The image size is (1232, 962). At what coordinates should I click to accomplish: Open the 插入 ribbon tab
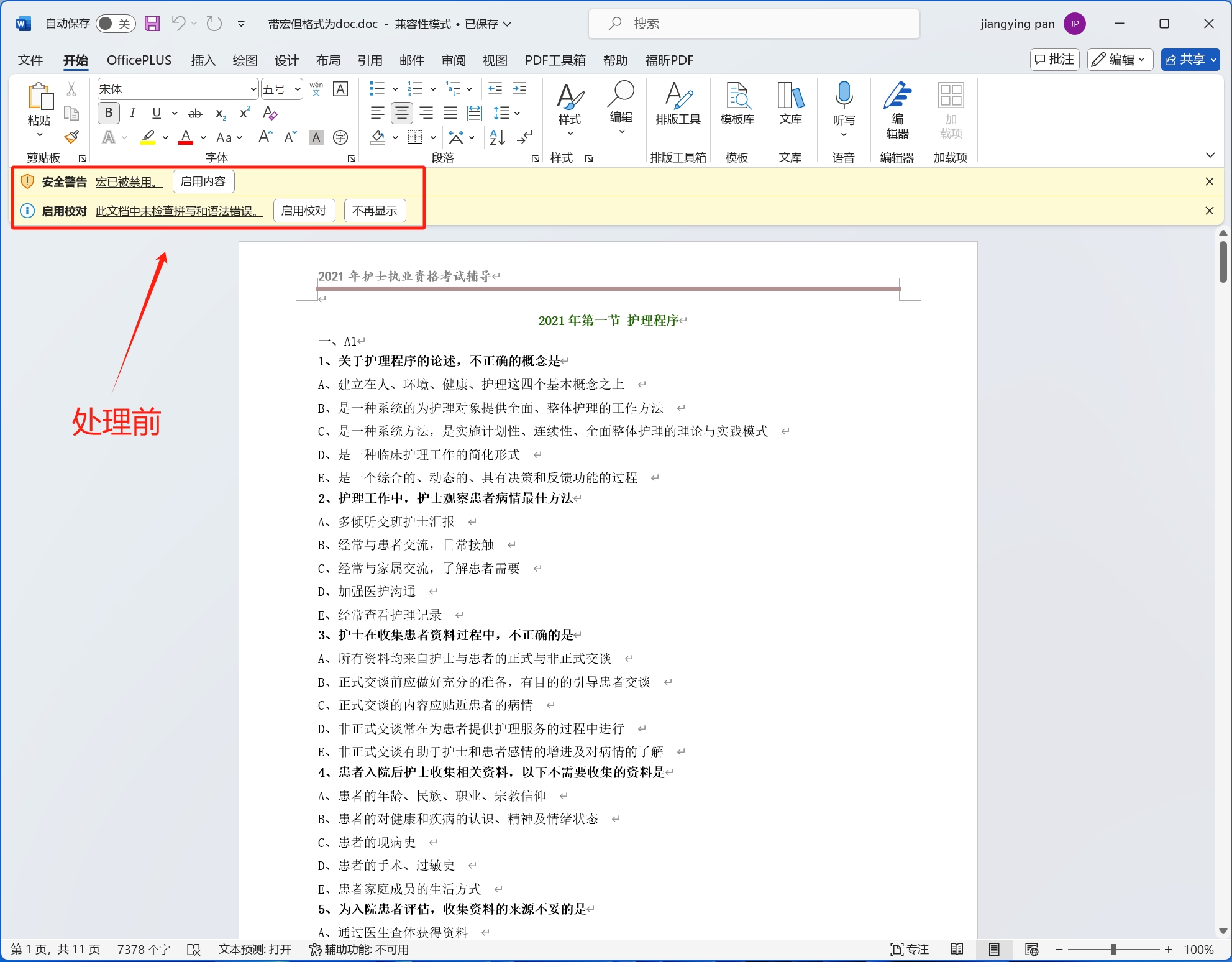203,60
